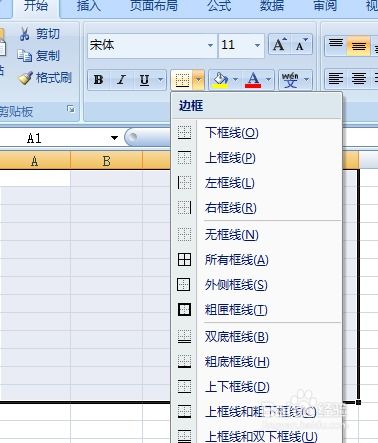
Task: Toggle Italic formatting
Action: [x=121, y=80]
